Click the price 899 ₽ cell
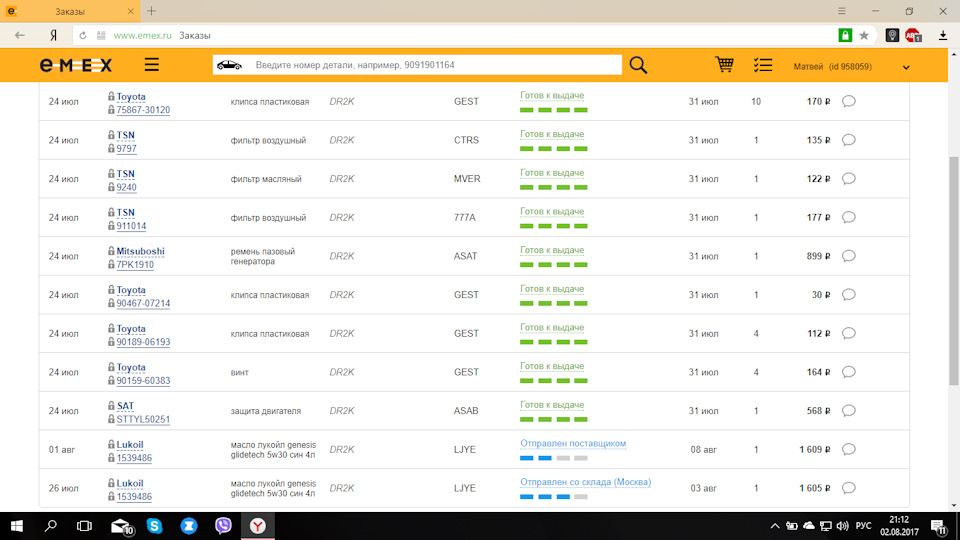Image resolution: width=960 pixels, height=540 pixels. [818, 257]
